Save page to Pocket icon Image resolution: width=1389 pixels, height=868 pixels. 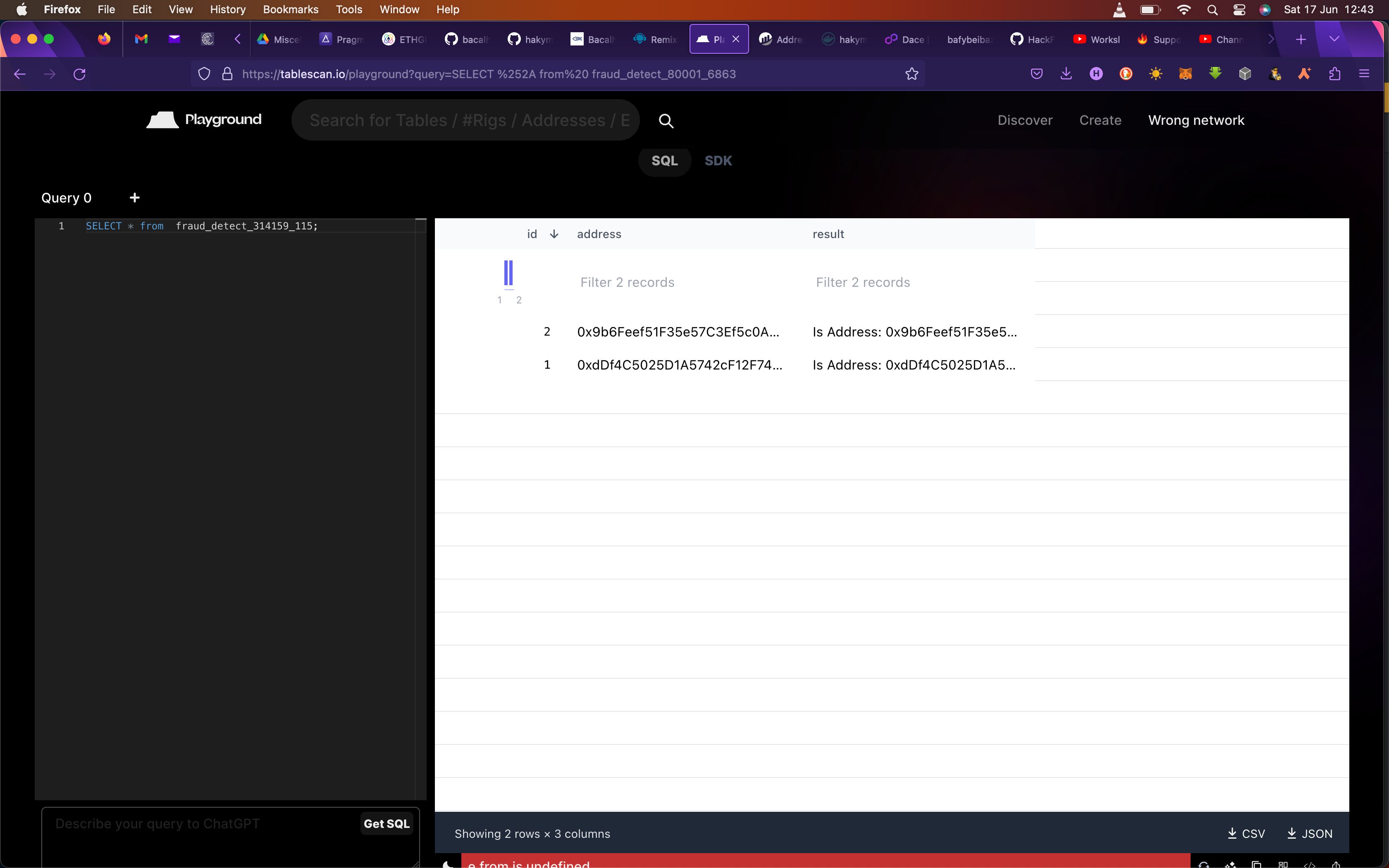tap(1037, 74)
